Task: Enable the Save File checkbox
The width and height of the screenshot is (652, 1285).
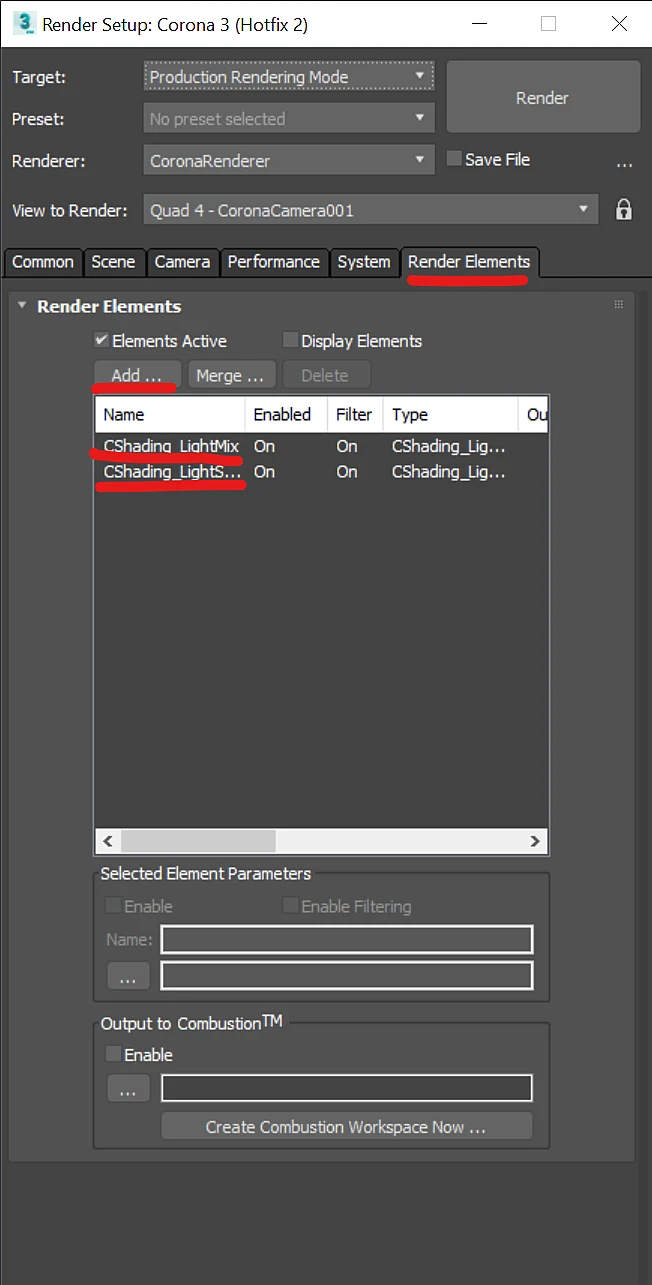Action: 454,159
